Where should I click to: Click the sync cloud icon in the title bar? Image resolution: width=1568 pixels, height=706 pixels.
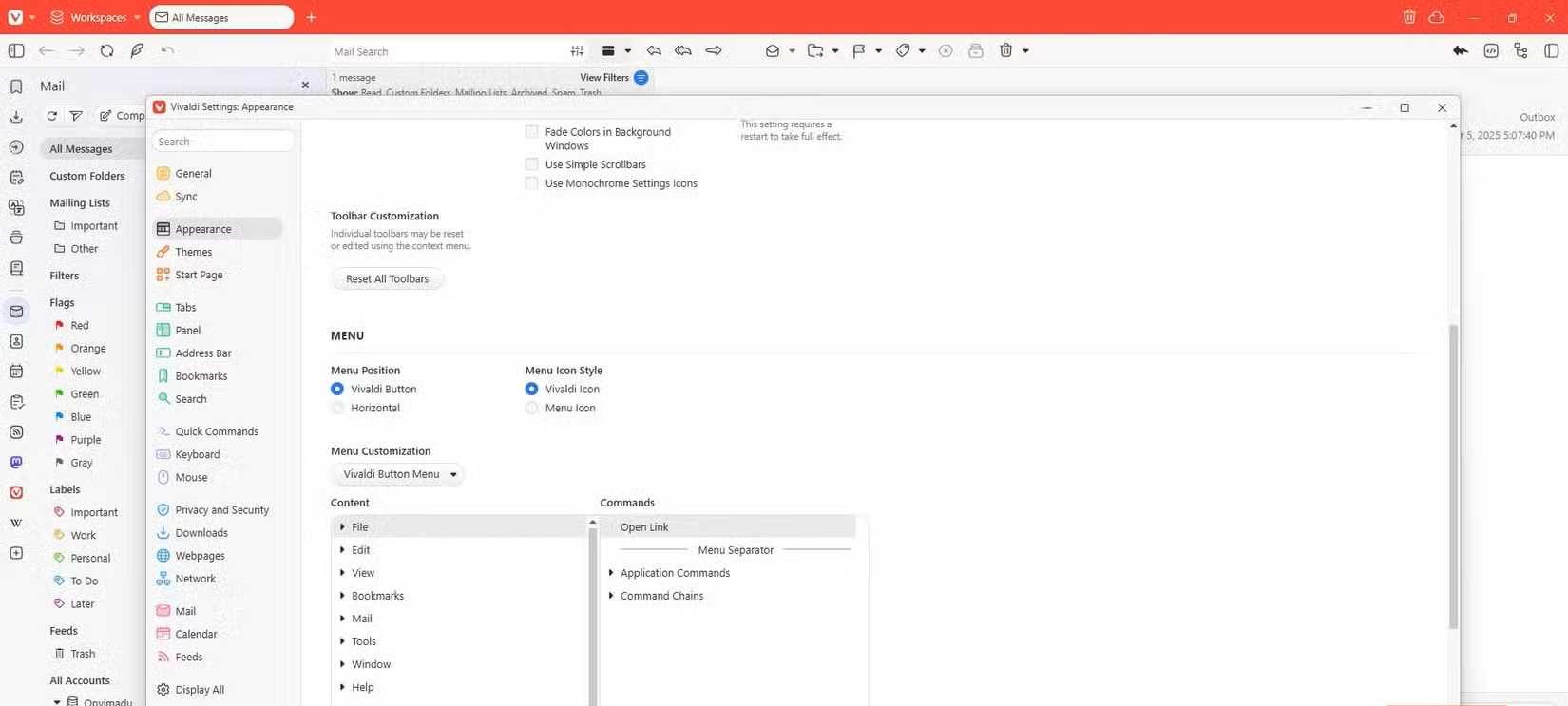[1437, 17]
